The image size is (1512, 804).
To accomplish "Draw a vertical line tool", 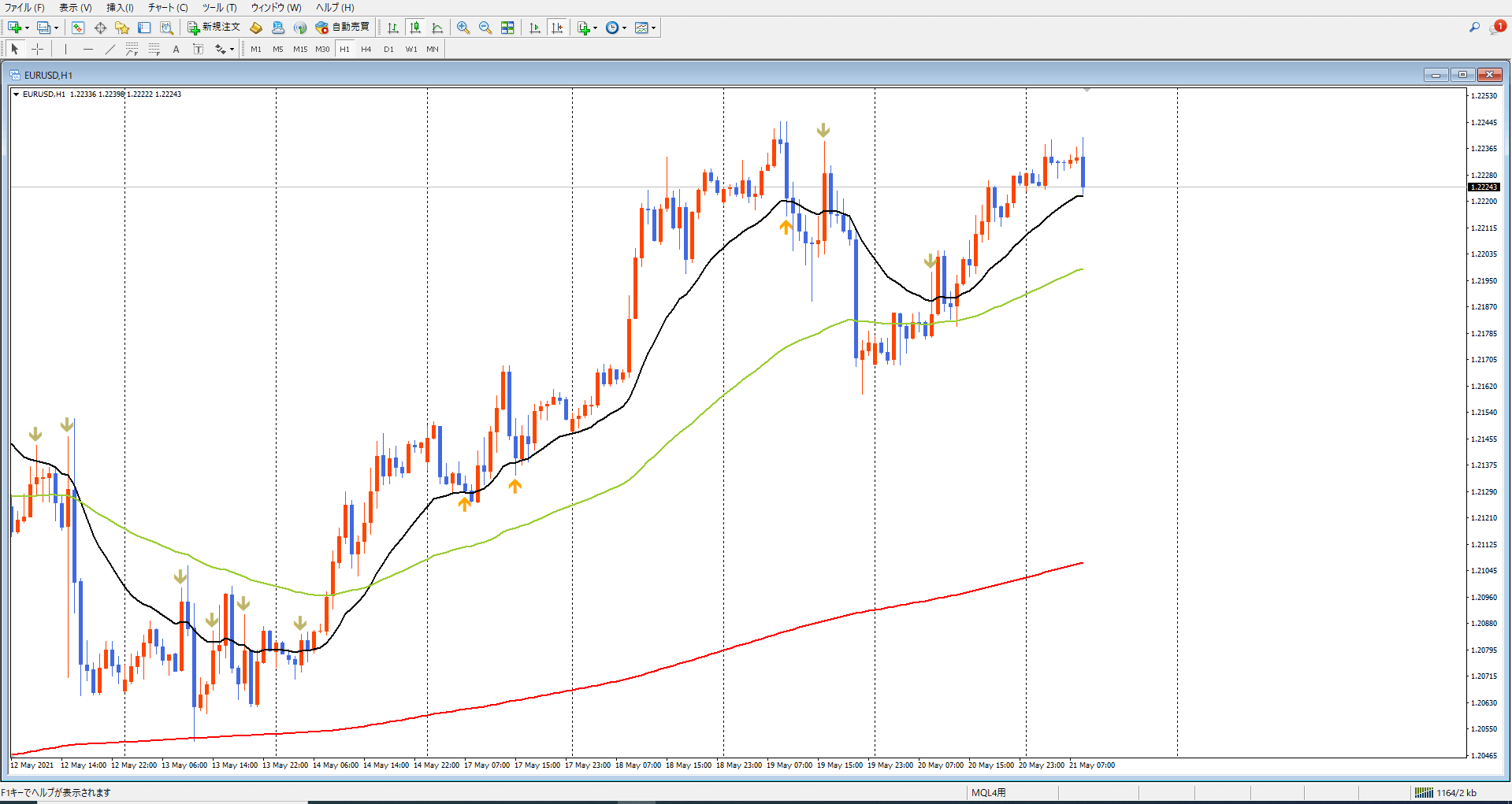I will click(65, 49).
